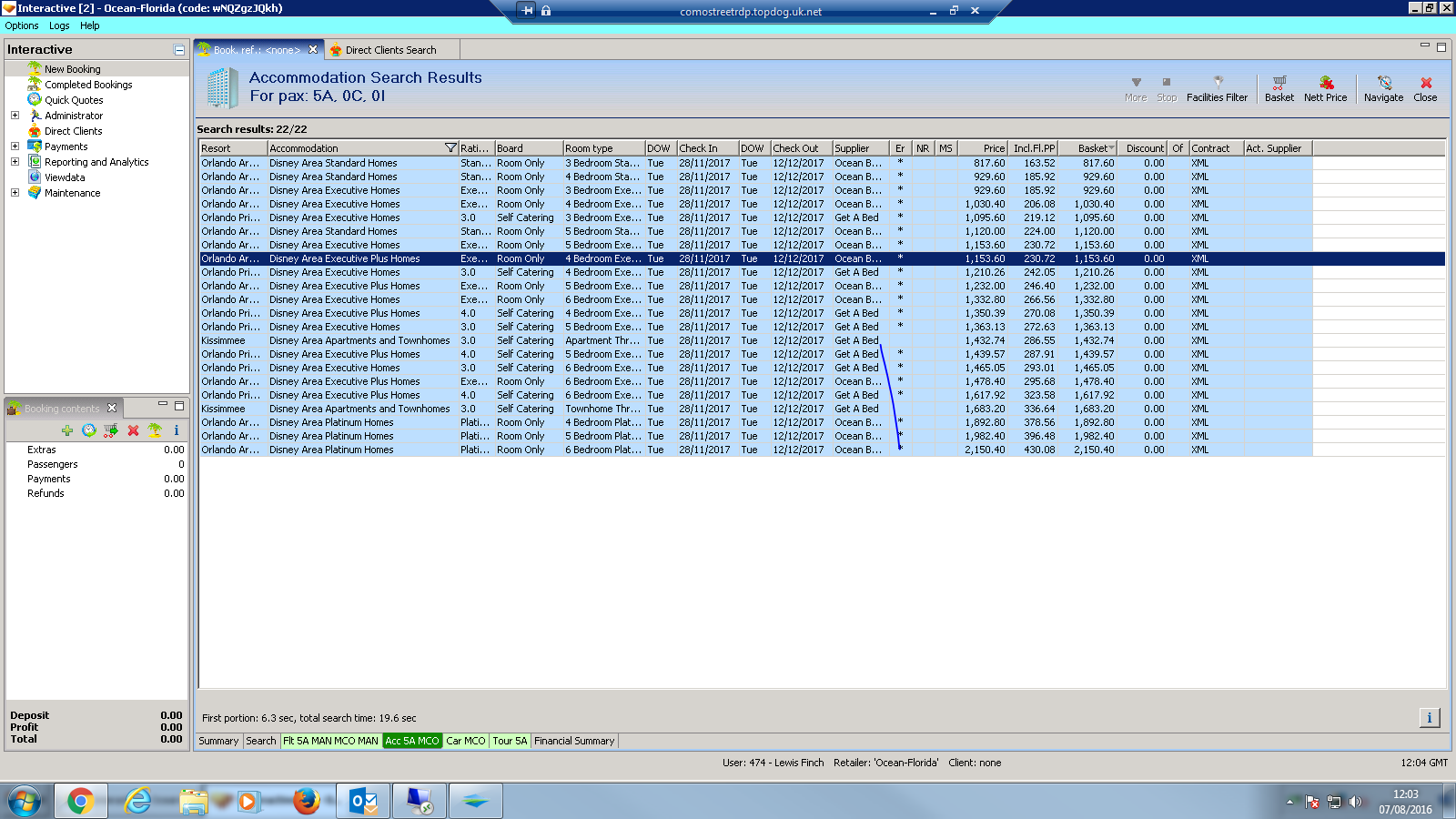This screenshot has width=1456, height=819.
Task: Click the Accommodation column filter funnel
Action: point(450,148)
